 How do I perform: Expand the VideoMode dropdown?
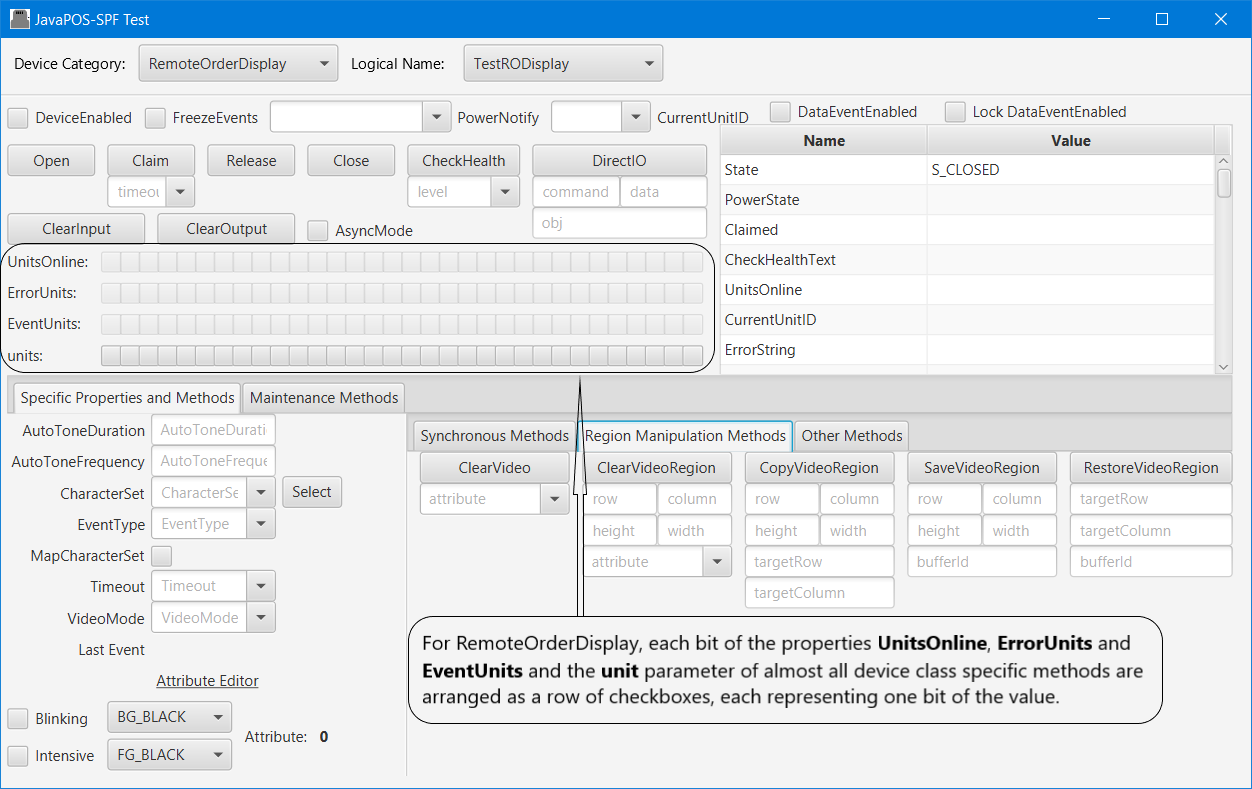[261, 618]
